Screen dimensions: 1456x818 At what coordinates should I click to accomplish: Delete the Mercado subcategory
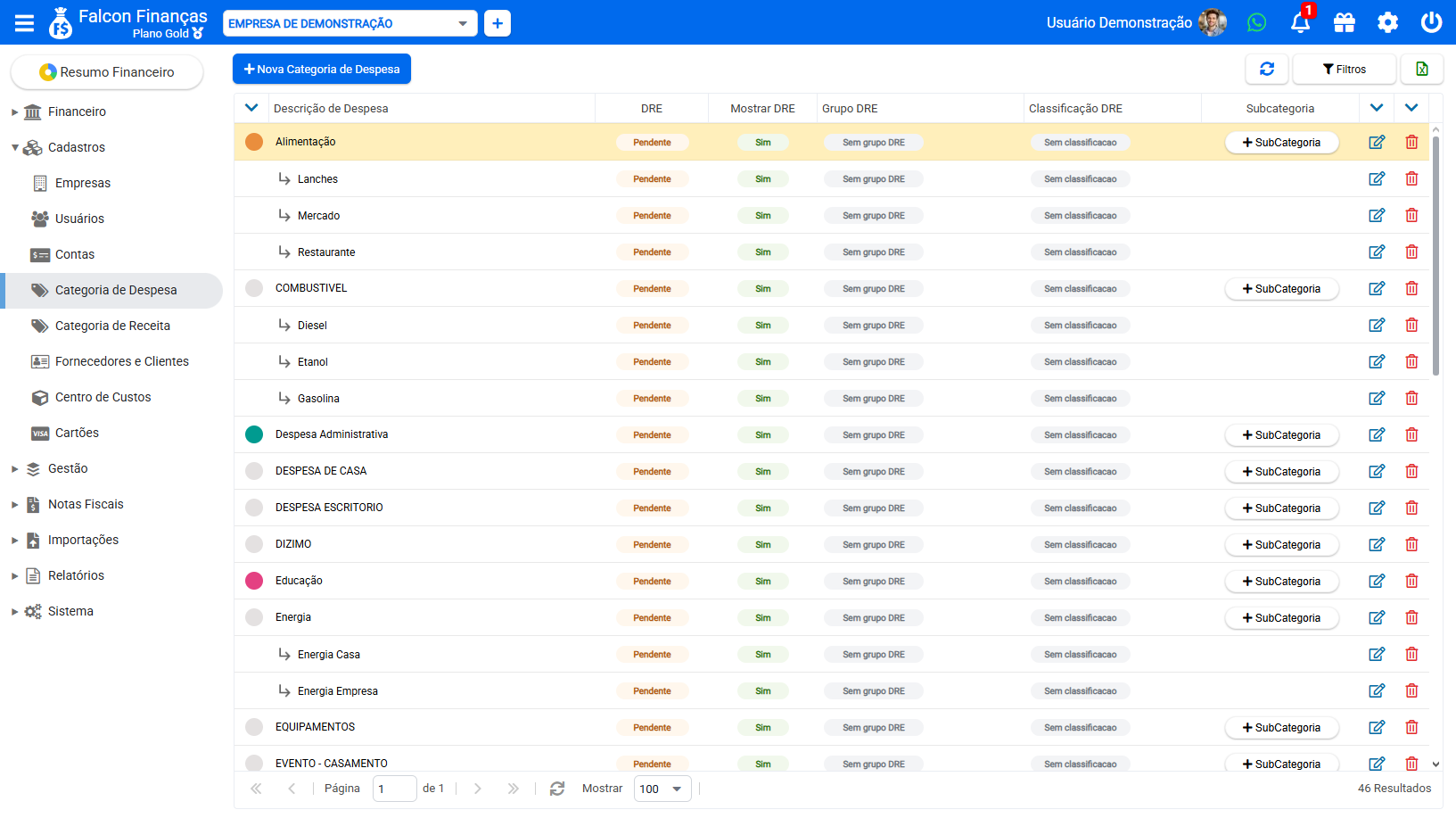[1411, 216]
